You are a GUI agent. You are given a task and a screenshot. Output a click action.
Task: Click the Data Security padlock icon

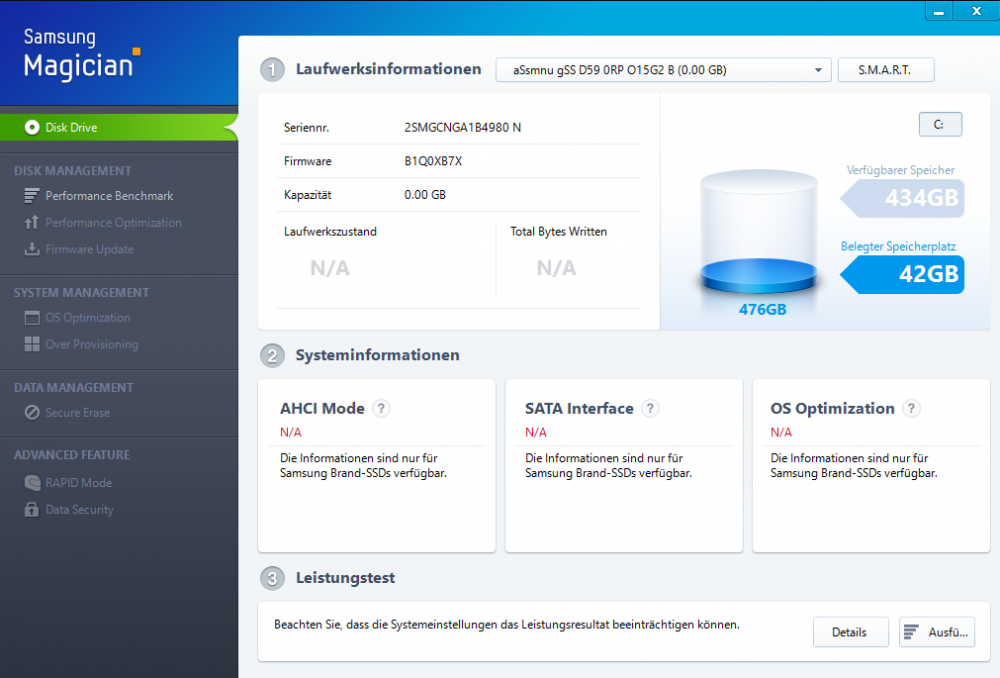32,510
